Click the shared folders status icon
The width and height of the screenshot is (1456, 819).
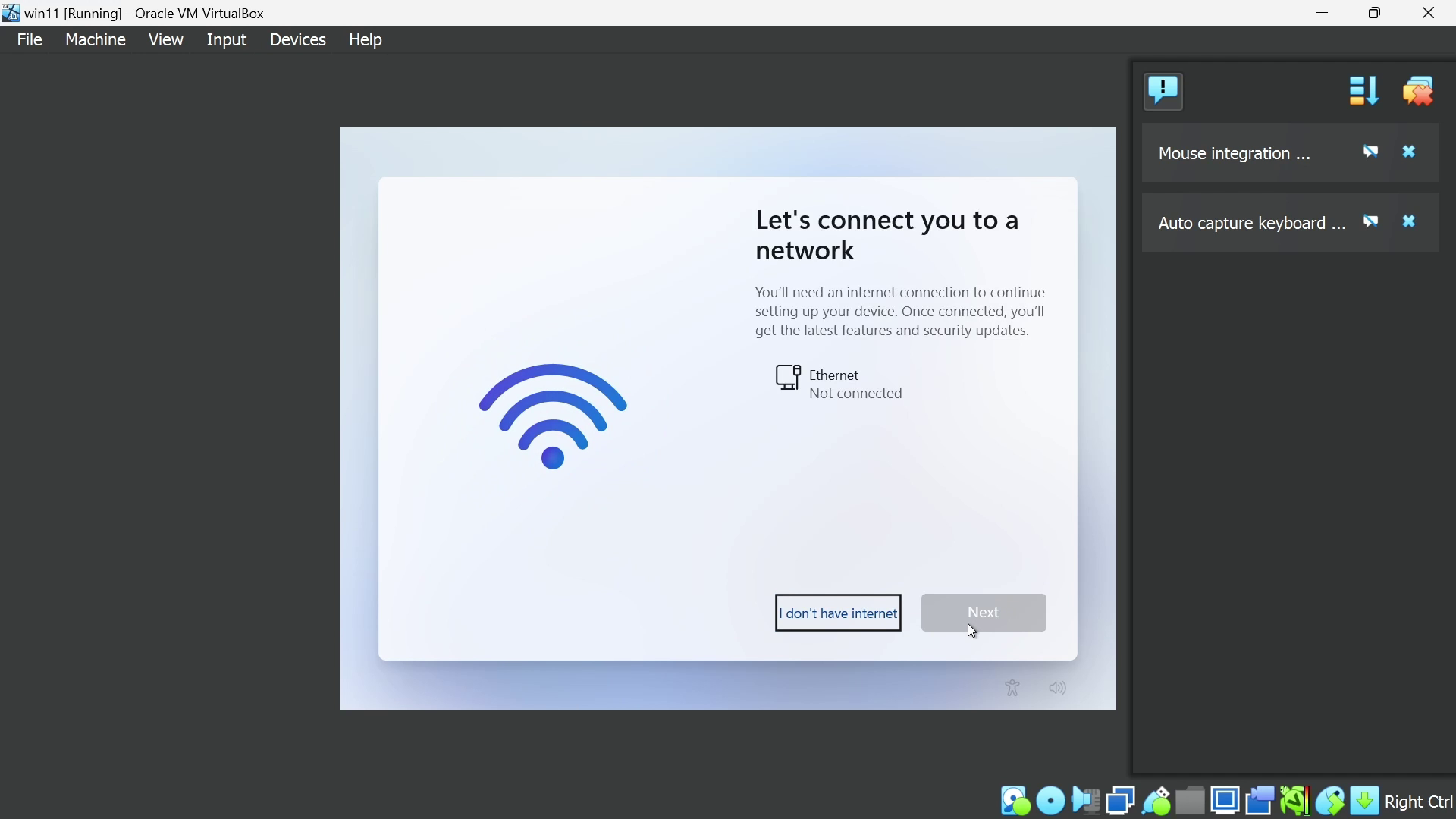pyautogui.click(x=1191, y=801)
